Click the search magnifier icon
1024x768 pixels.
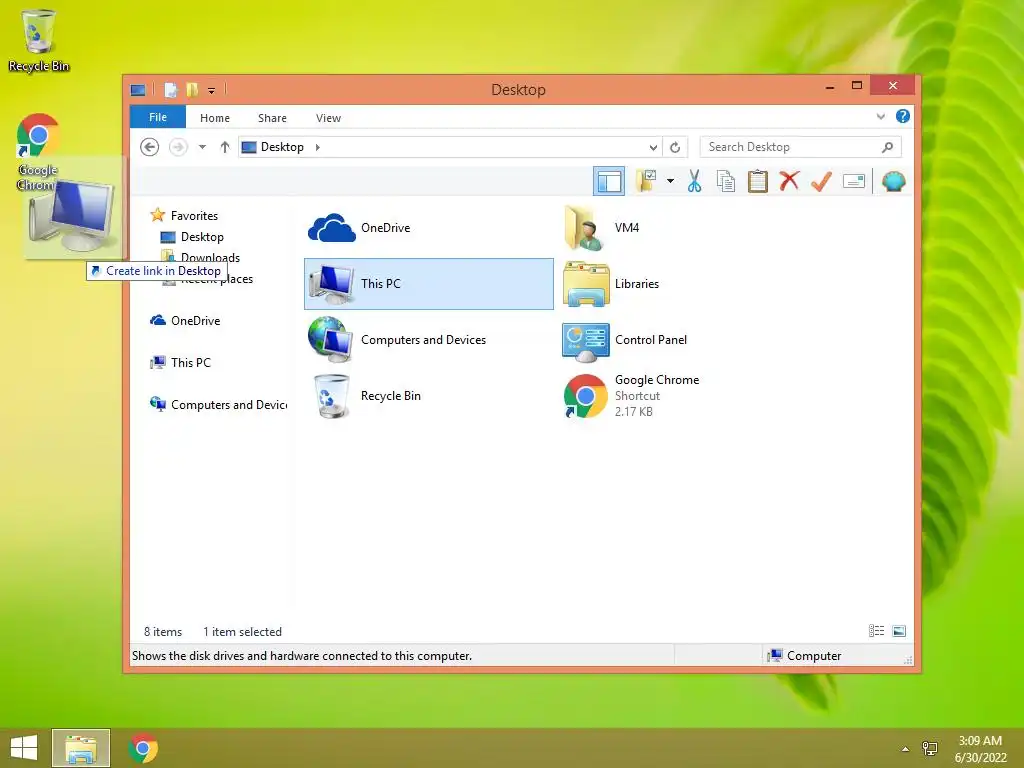[x=887, y=147]
